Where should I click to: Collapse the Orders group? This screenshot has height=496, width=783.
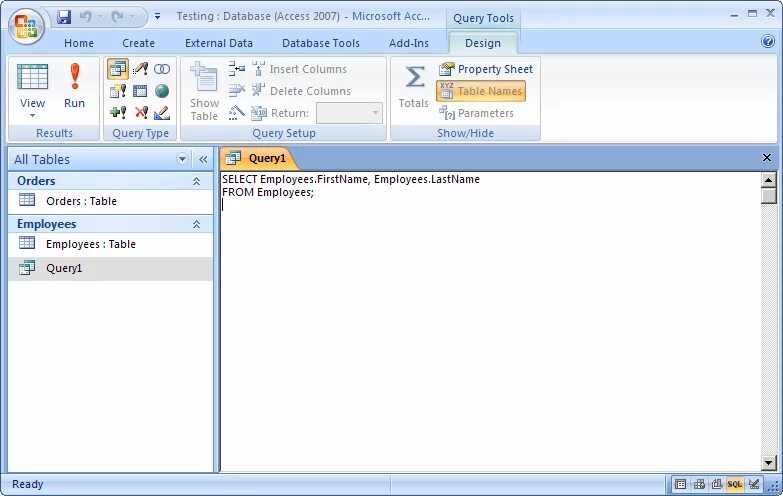tap(196, 181)
